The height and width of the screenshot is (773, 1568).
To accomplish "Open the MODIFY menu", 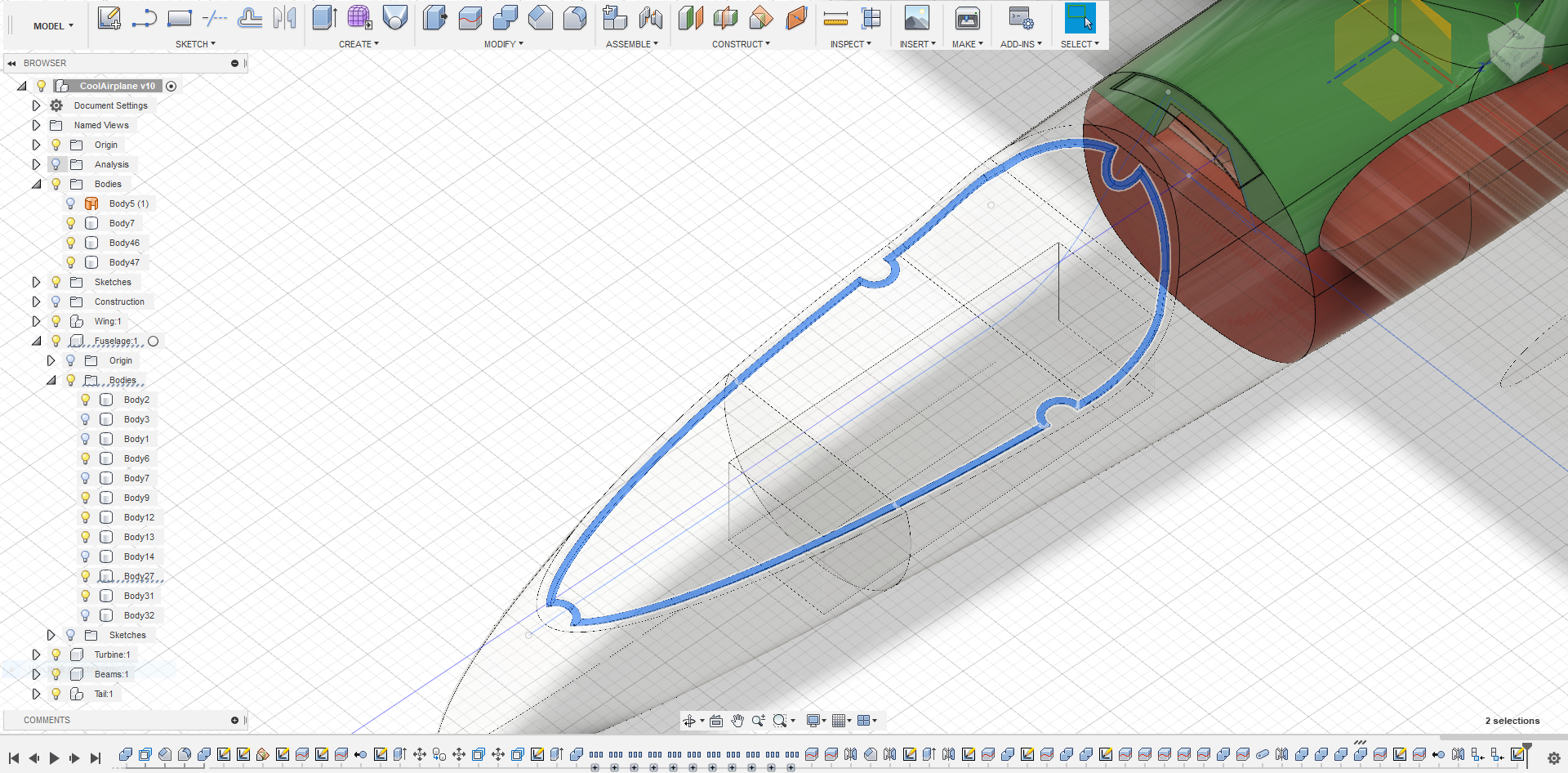I will click(503, 44).
